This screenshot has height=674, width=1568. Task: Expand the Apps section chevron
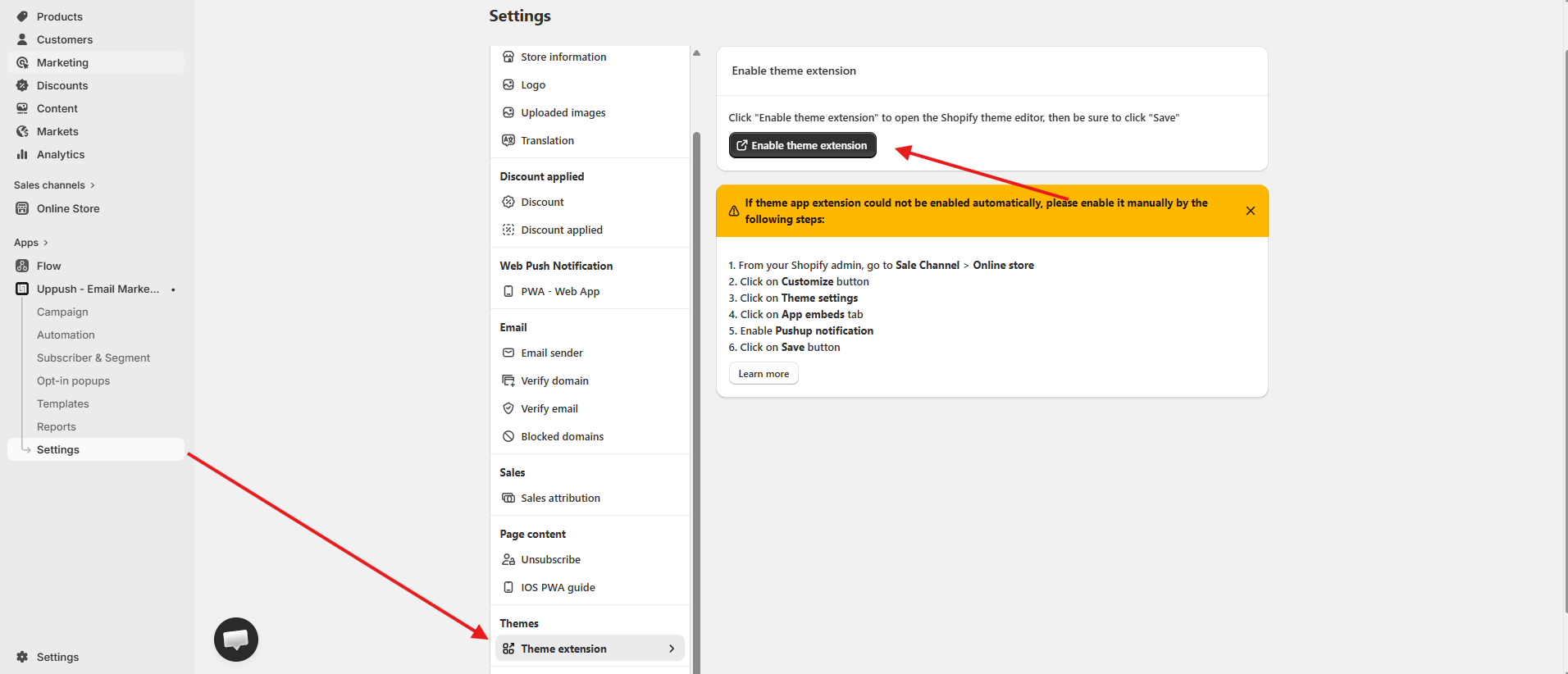pyautogui.click(x=45, y=243)
